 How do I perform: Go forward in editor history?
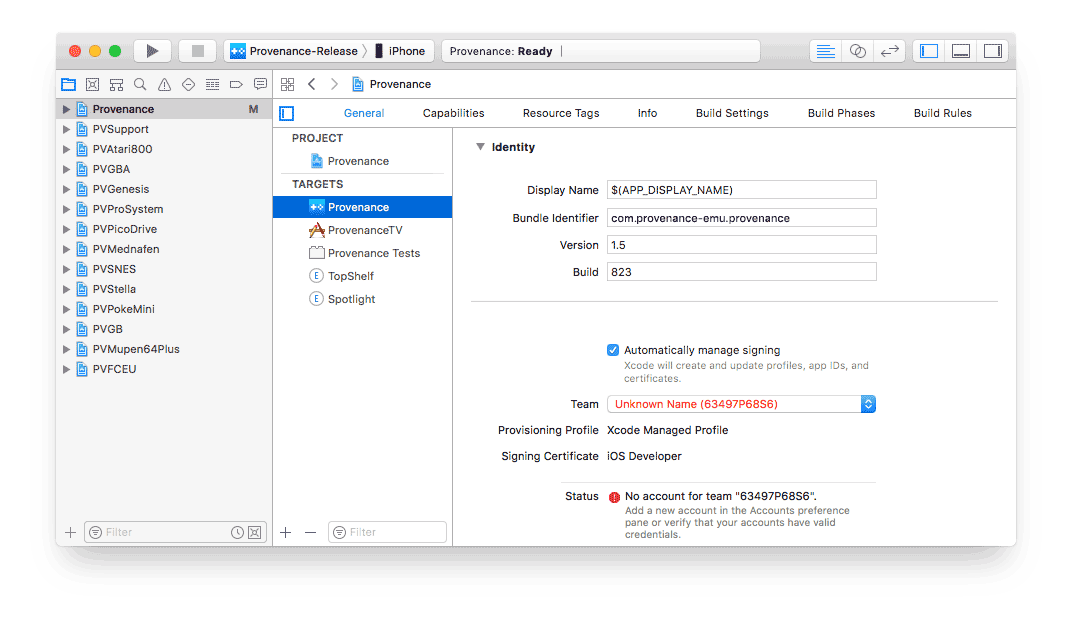334,84
